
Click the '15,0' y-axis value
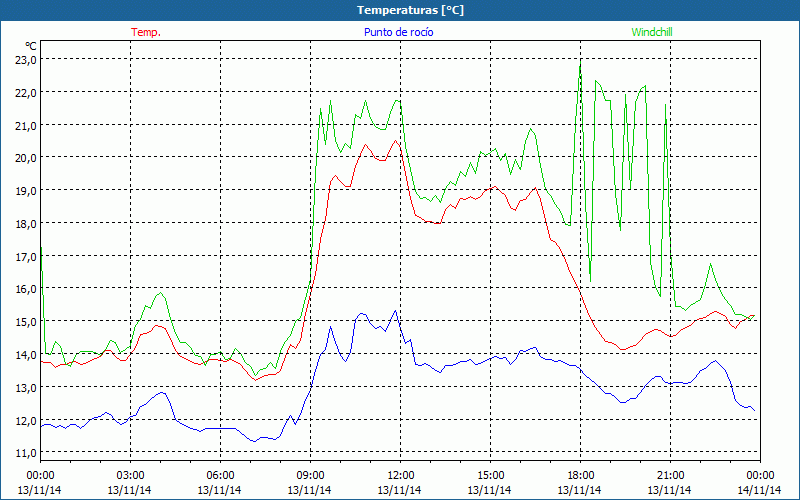[x=27, y=321]
